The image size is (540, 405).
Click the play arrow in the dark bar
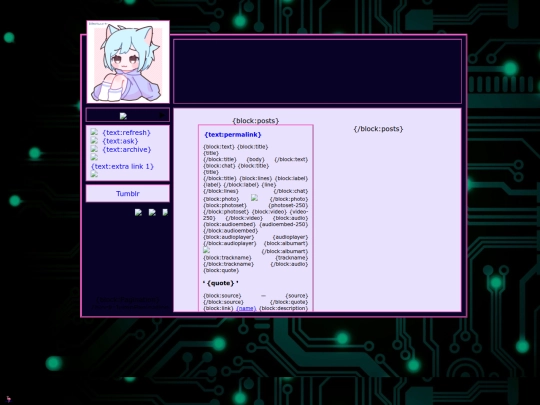[x=162, y=115]
